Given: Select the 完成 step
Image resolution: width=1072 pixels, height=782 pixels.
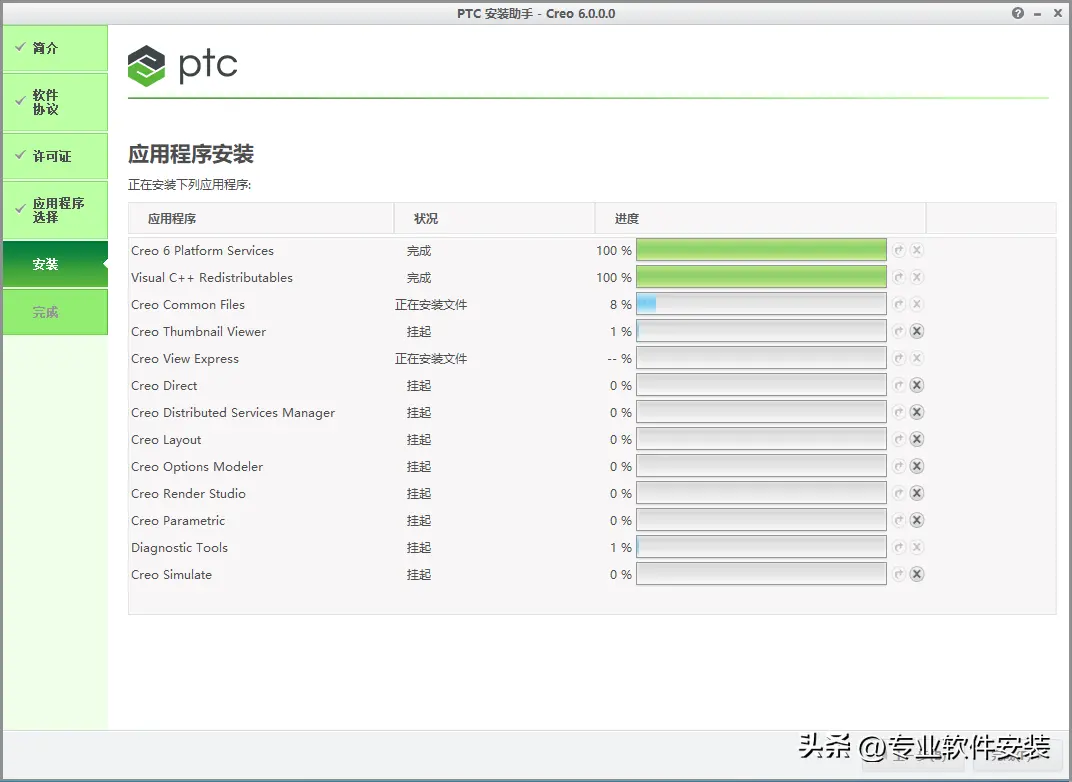Looking at the screenshot, I should pyautogui.click(x=55, y=312).
